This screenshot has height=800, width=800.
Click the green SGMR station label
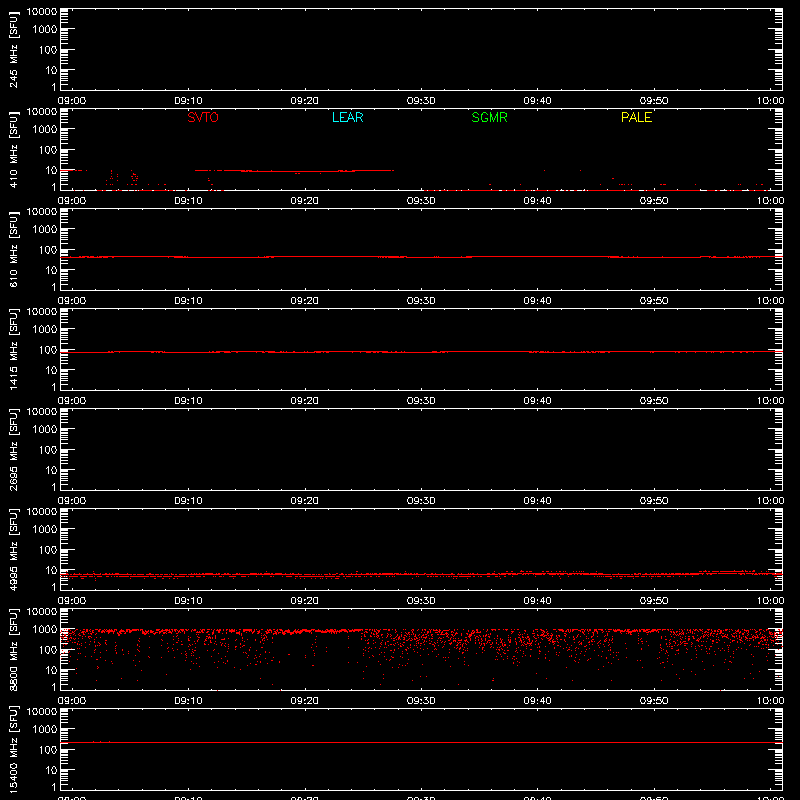[x=489, y=117]
